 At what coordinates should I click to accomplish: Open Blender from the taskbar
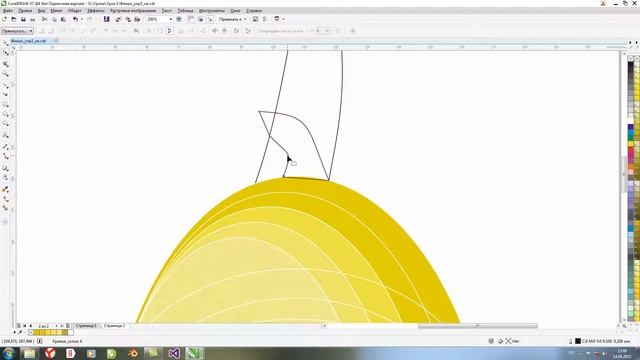click(133, 353)
